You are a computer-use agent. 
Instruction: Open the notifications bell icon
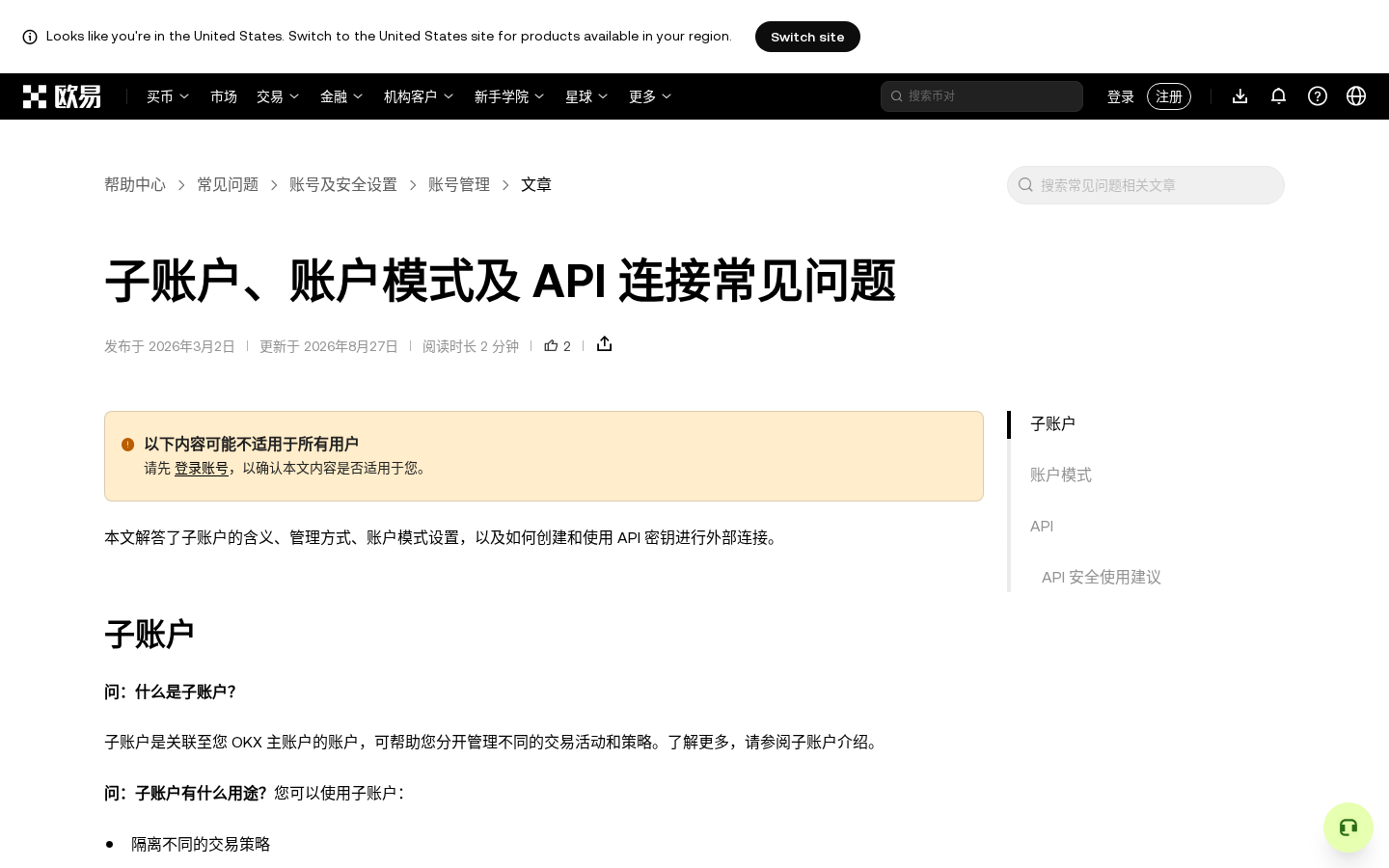pos(1279,95)
